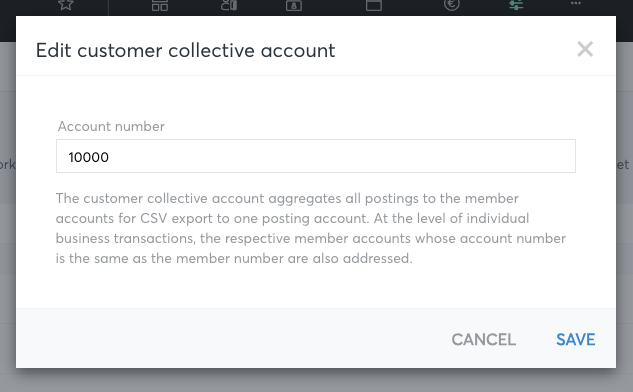633x392 pixels.
Task: Open the window panel icon in top bar
Action: pyautogui.click(x=374, y=5)
